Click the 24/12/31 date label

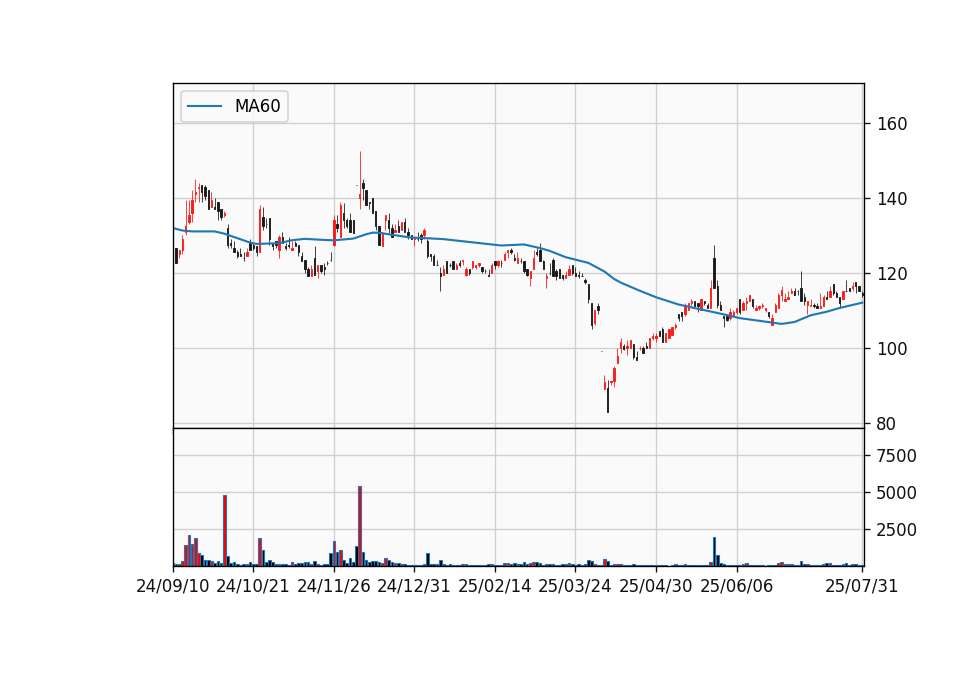pyautogui.click(x=414, y=586)
